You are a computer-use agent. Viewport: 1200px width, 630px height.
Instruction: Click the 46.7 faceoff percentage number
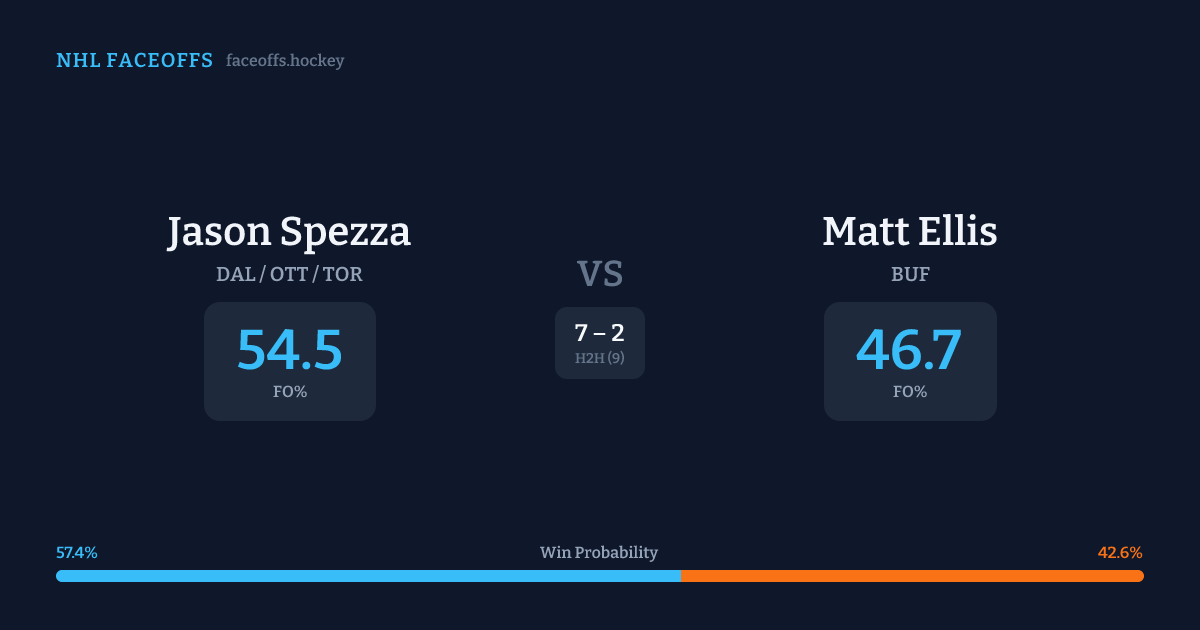910,350
